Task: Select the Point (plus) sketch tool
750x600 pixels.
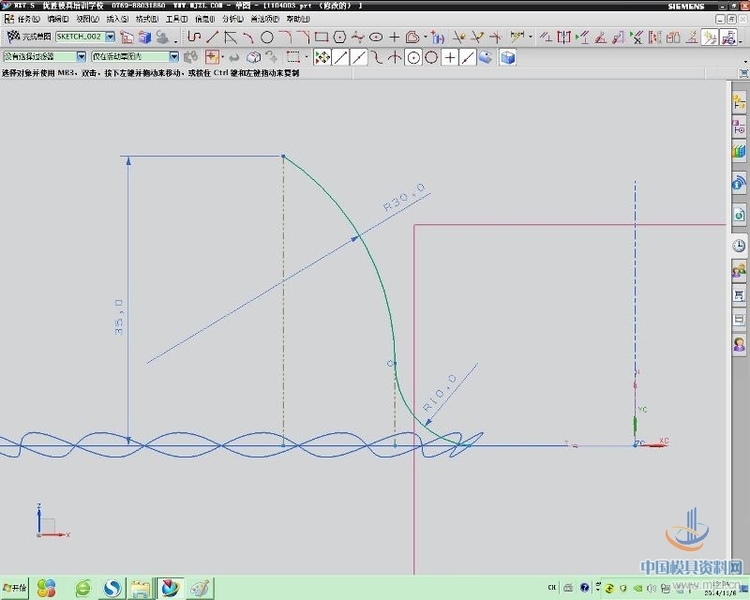Action: 394,37
